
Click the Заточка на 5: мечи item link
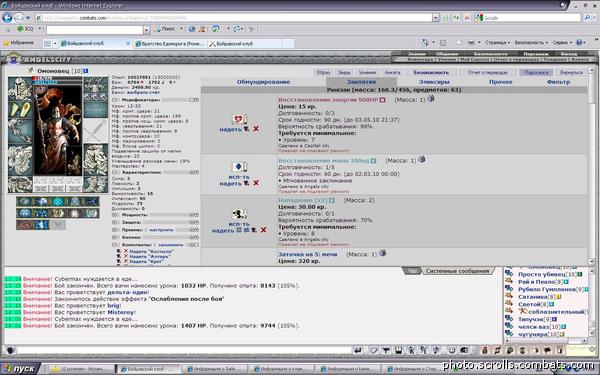pyautogui.click(x=308, y=254)
